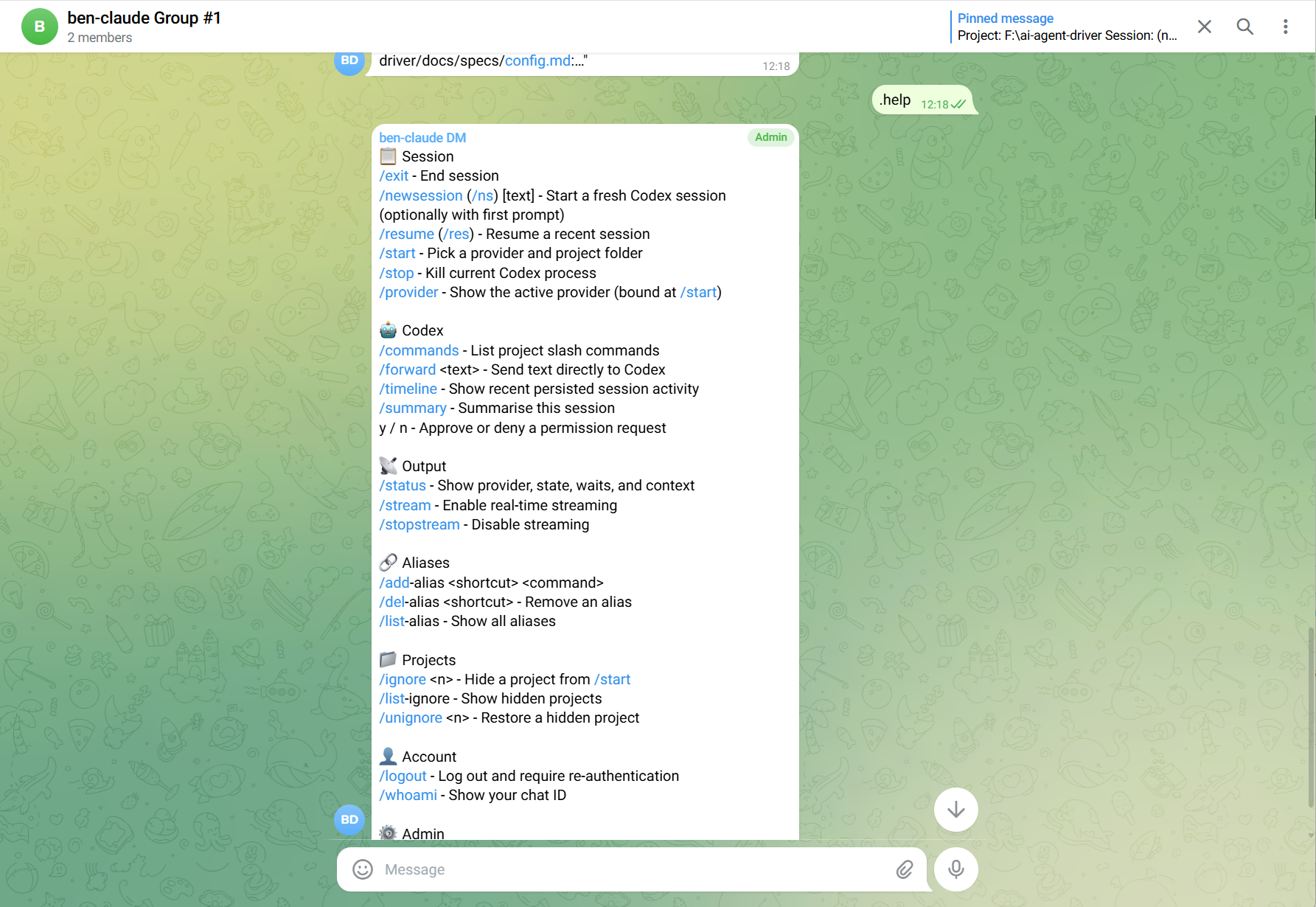Start voice message with microphone button
This screenshot has height=907, width=1316.
coord(956,869)
